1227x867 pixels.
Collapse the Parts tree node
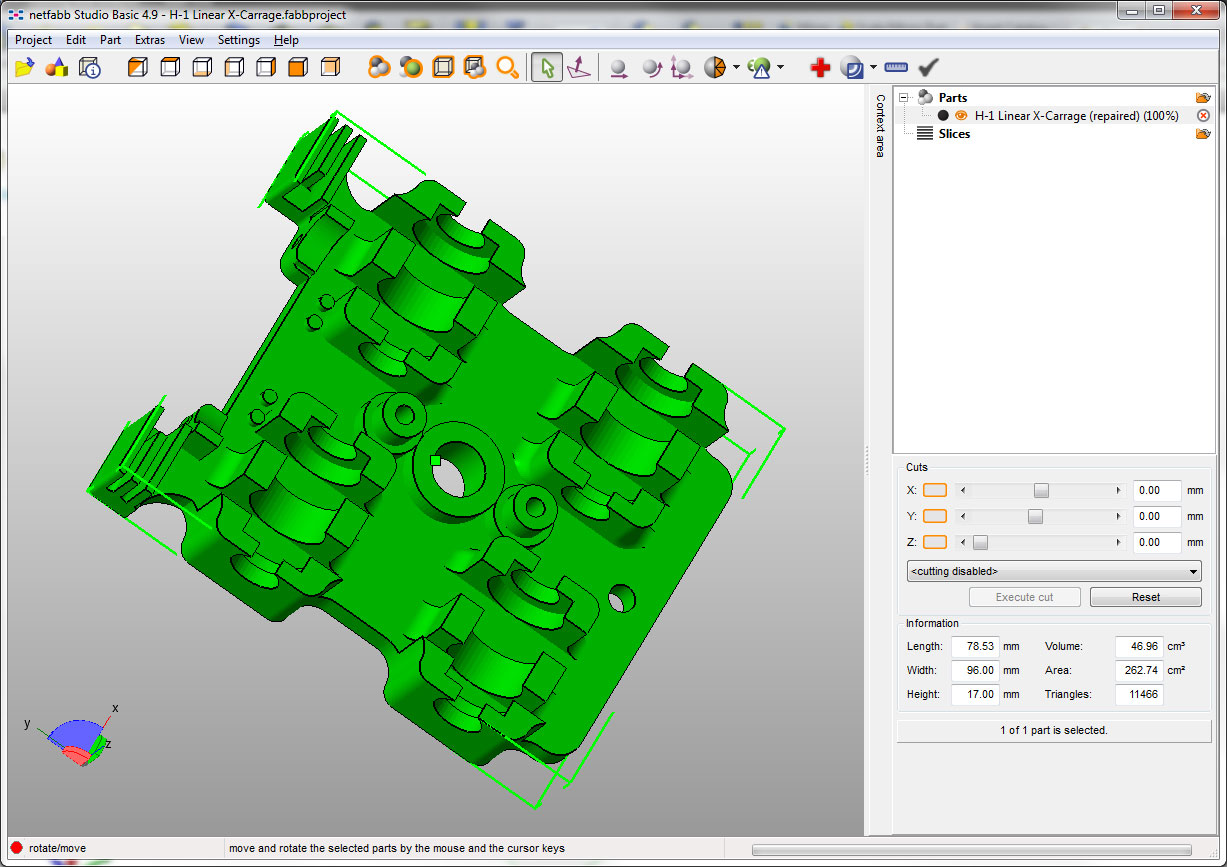[904, 98]
